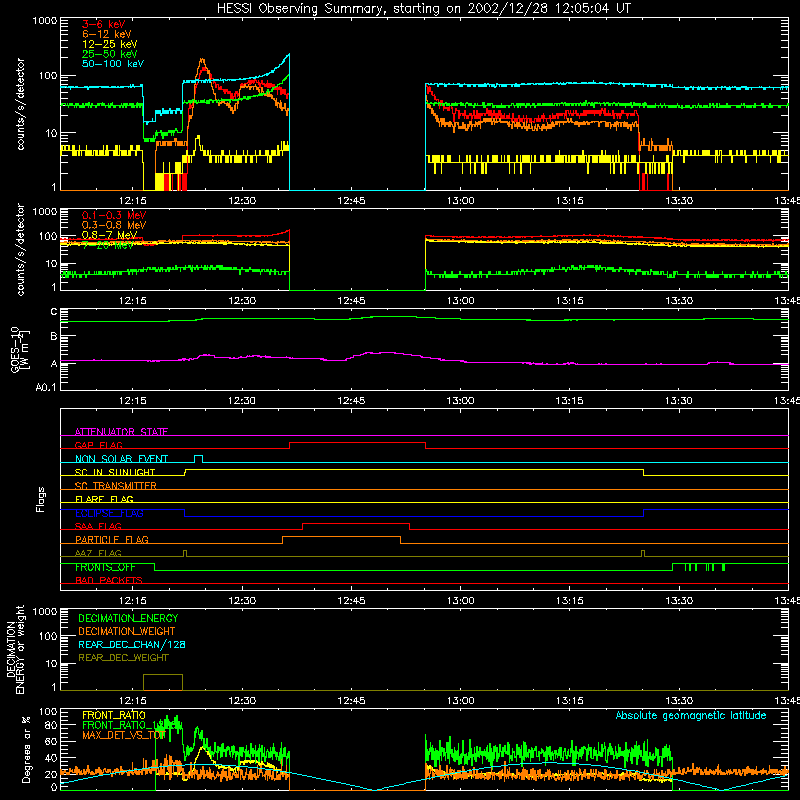
Task: Select the 6-12 keV legend label
Action: click(107, 34)
